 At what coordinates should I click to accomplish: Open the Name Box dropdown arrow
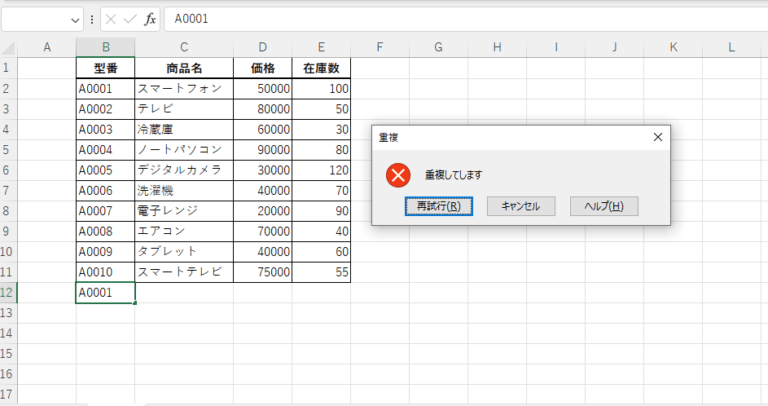point(76,19)
